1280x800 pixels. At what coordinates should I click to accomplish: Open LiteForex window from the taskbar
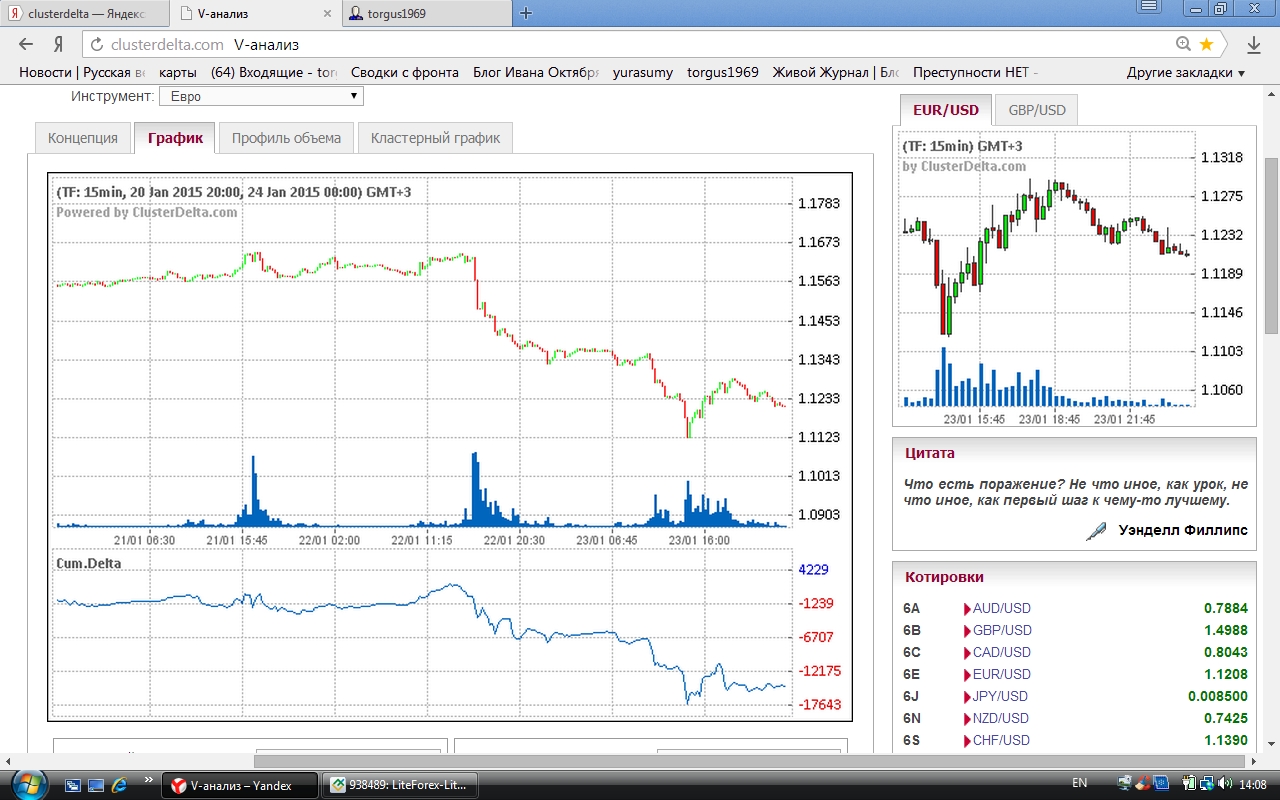click(398, 785)
